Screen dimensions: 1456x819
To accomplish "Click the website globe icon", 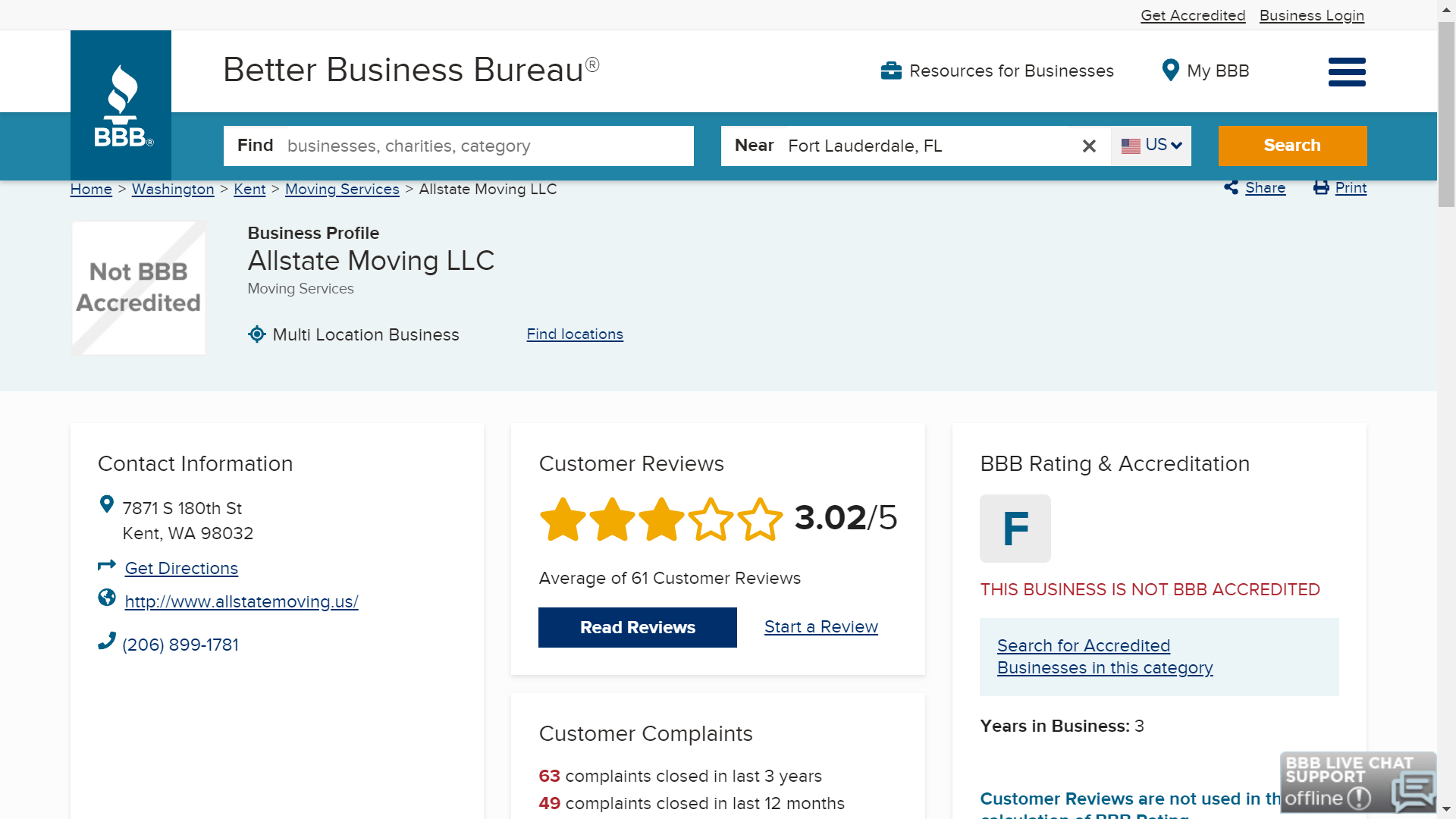I will point(107,598).
